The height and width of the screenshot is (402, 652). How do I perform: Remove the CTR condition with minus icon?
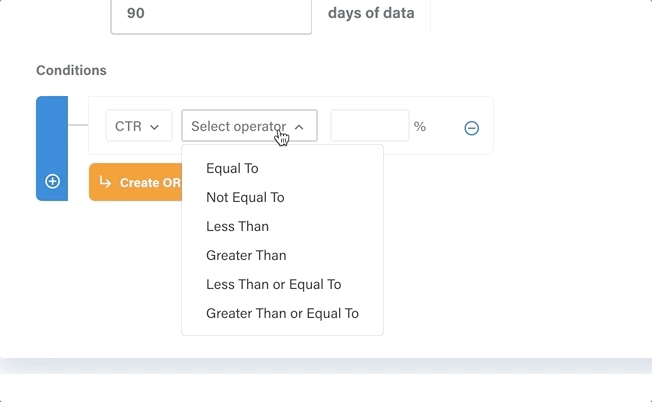pyautogui.click(x=472, y=128)
